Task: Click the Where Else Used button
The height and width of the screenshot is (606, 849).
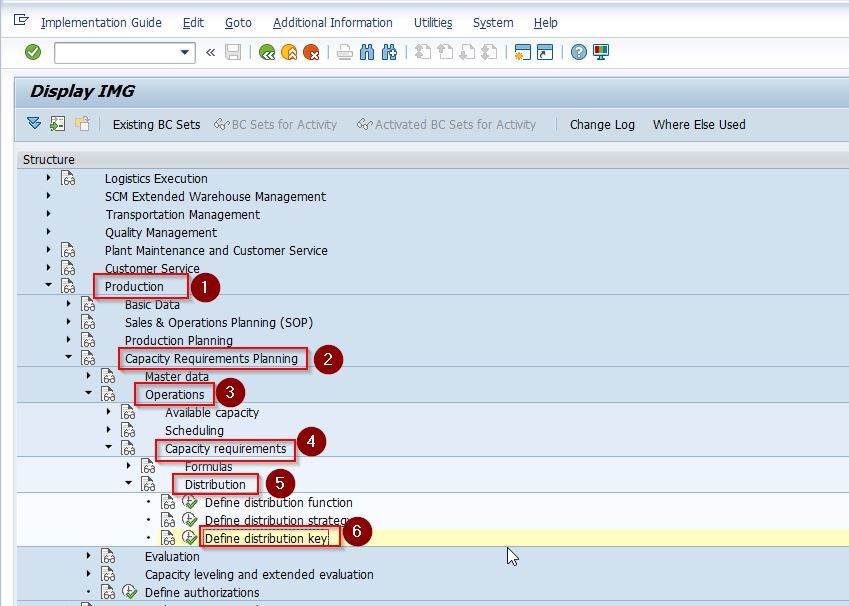Action: [699, 125]
